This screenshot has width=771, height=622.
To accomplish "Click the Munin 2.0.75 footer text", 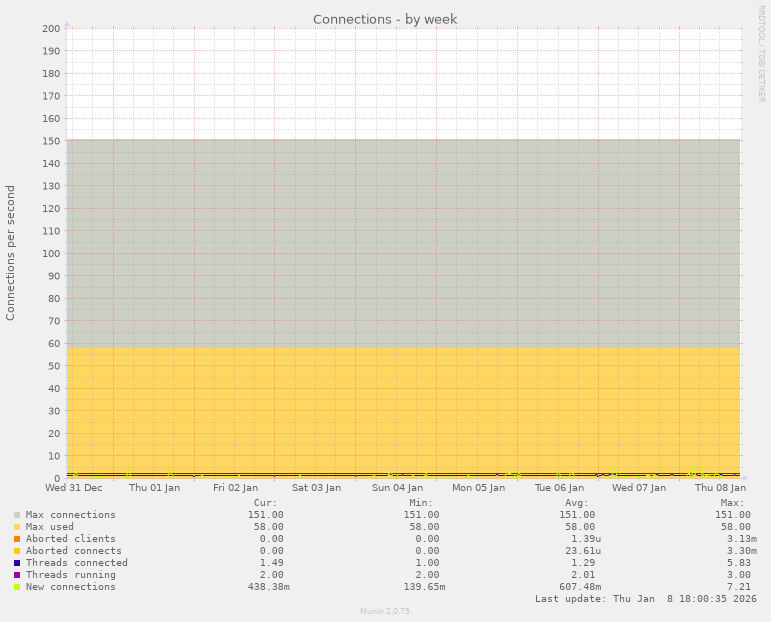I will pyautogui.click(x=385, y=611).
